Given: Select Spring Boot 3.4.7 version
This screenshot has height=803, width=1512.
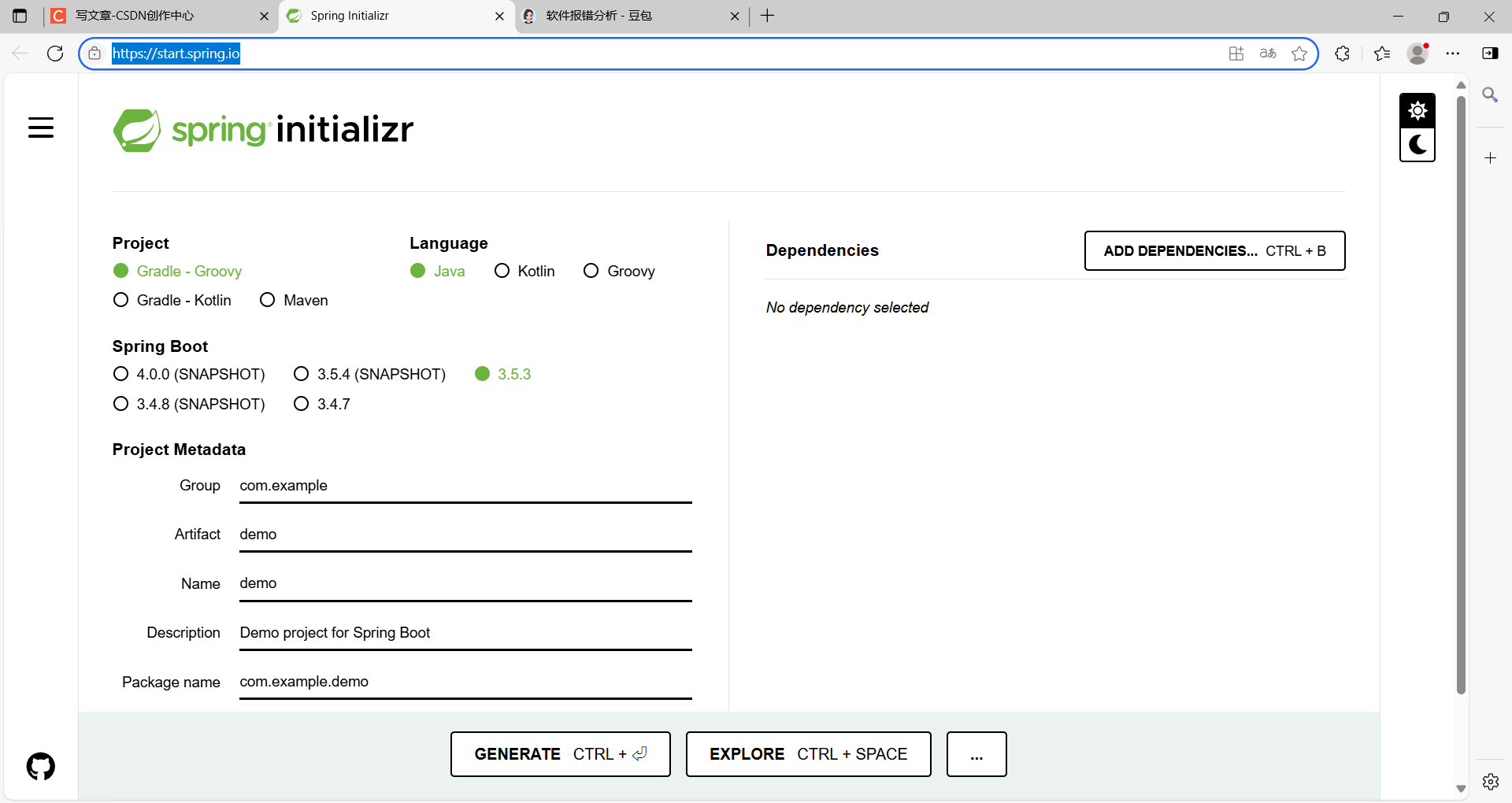Looking at the screenshot, I should [x=322, y=404].
